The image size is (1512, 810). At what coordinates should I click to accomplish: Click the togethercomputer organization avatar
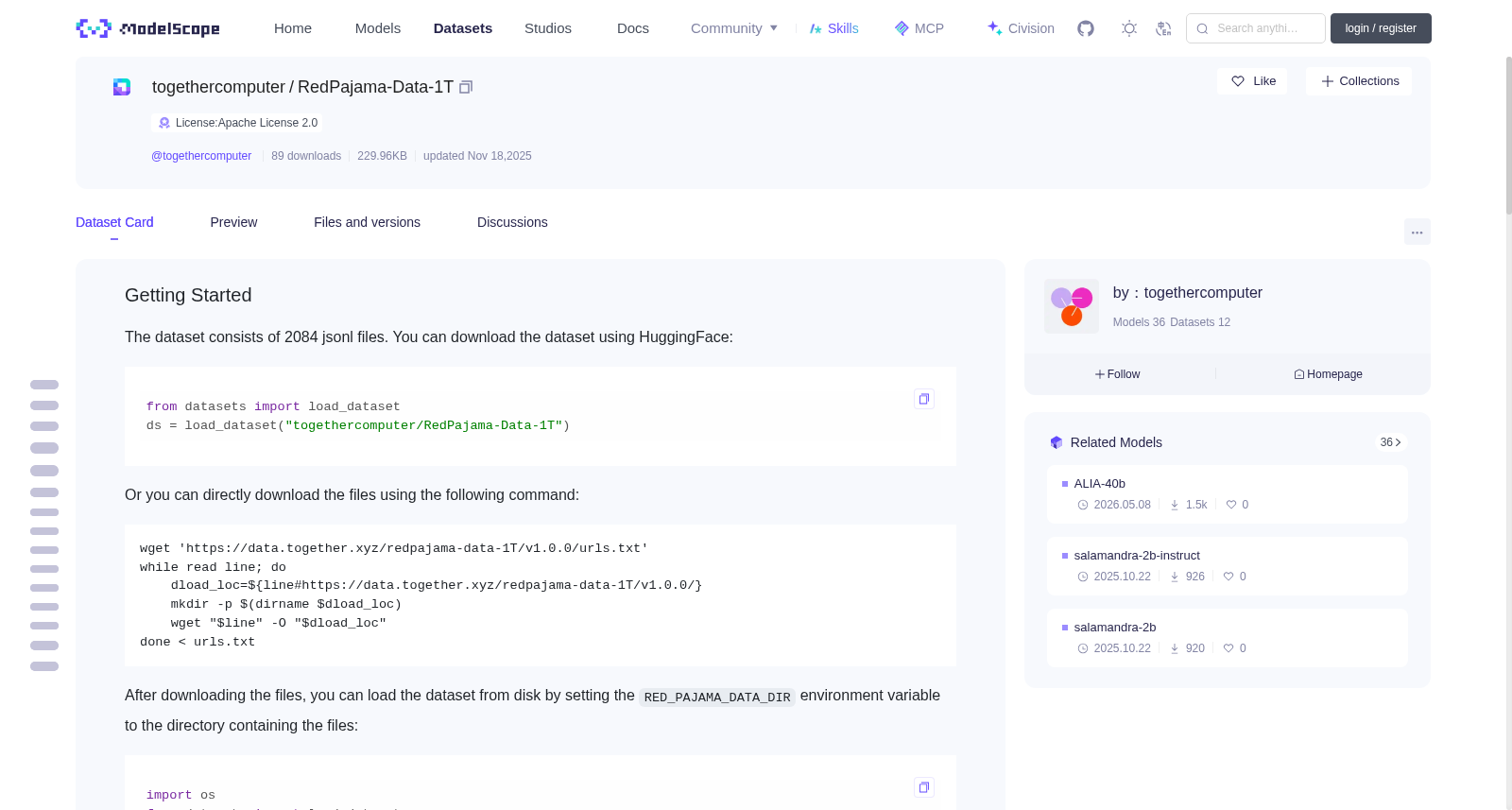1072,306
